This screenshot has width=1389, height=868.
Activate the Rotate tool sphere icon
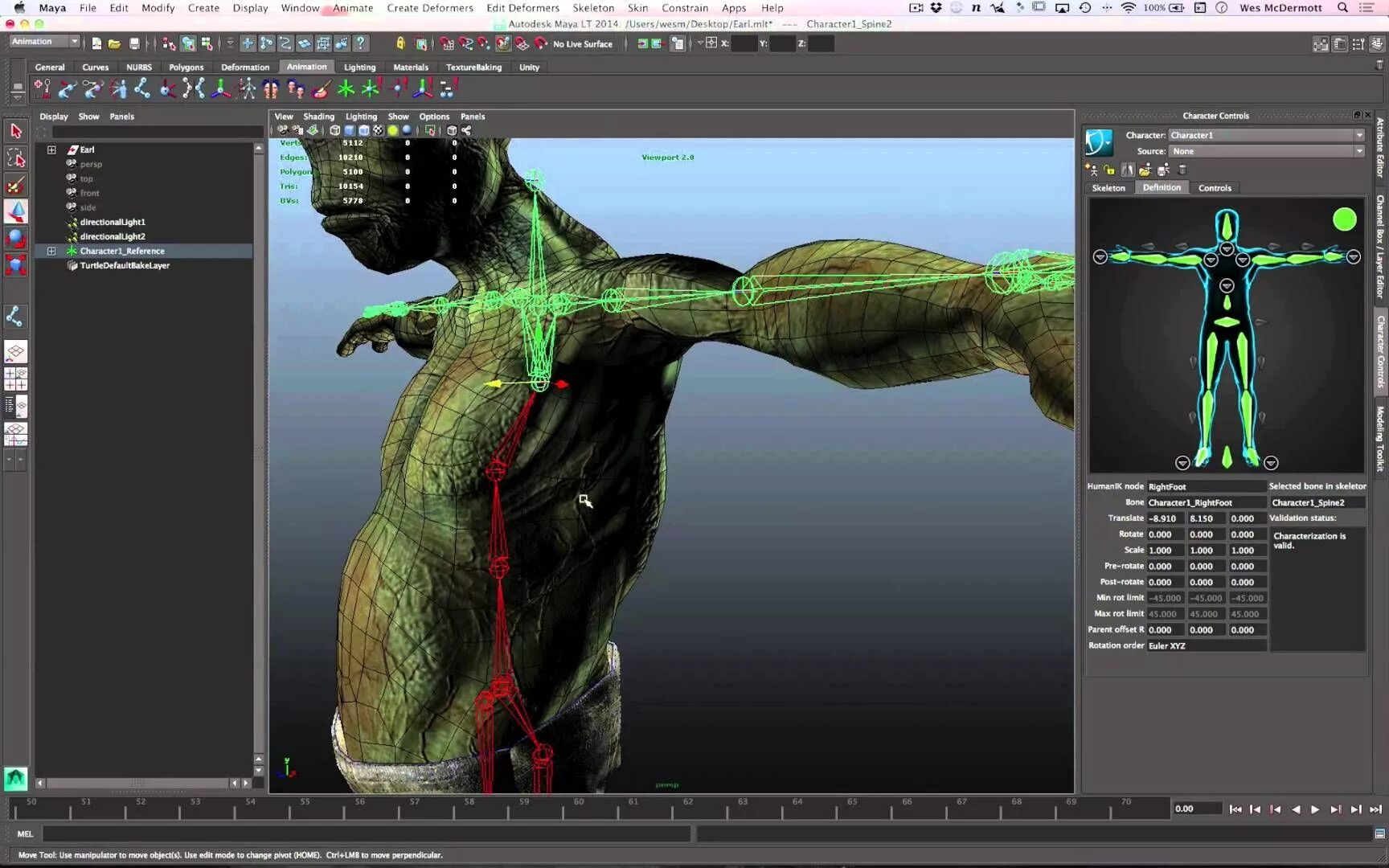point(16,238)
